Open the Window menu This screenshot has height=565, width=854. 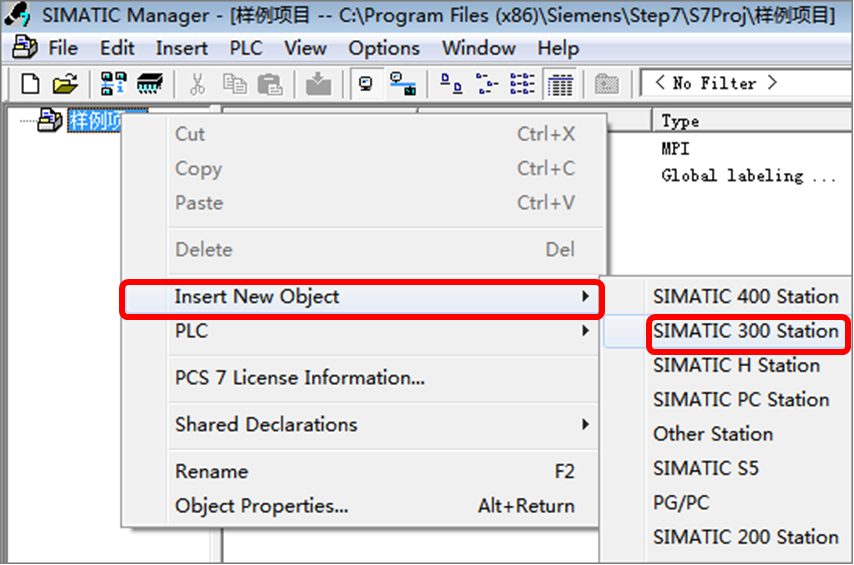pos(479,48)
